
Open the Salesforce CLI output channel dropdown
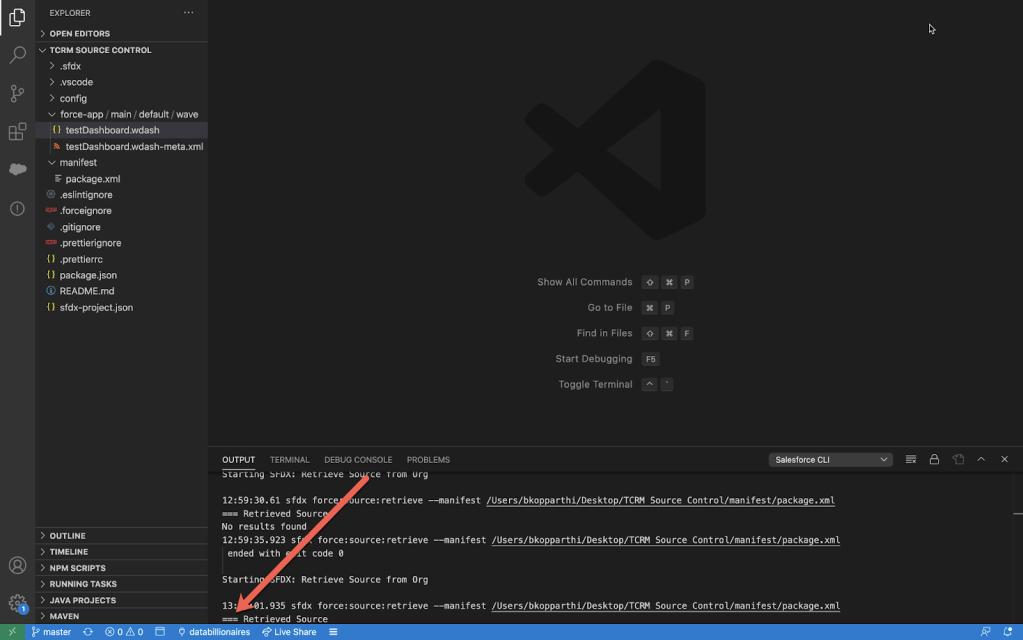[831, 460]
